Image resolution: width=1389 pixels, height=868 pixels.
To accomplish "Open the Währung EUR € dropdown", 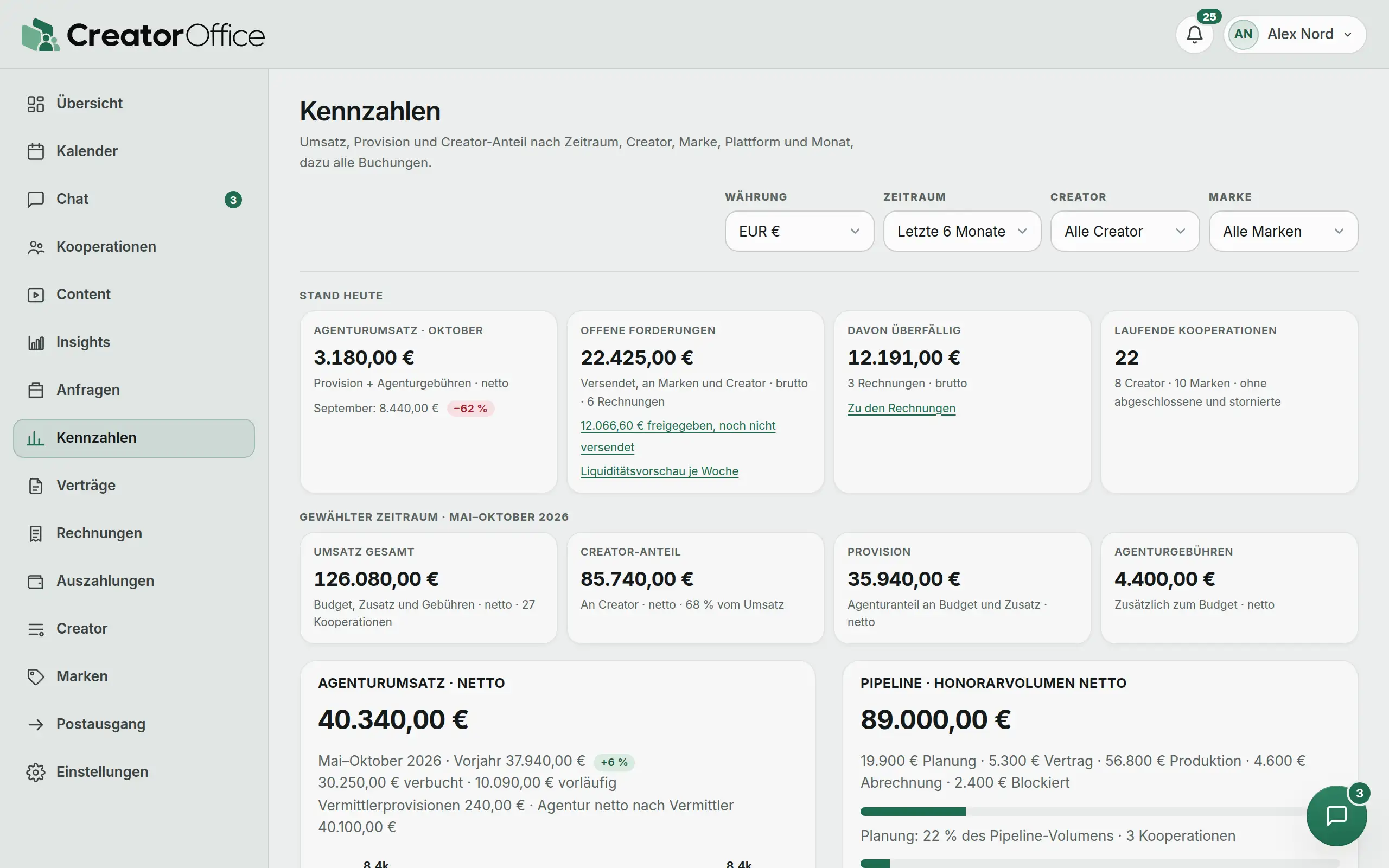I will pyautogui.click(x=799, y=231).
